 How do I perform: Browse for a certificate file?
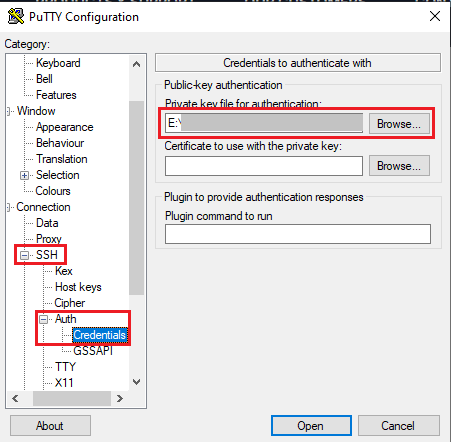[399, 166]
